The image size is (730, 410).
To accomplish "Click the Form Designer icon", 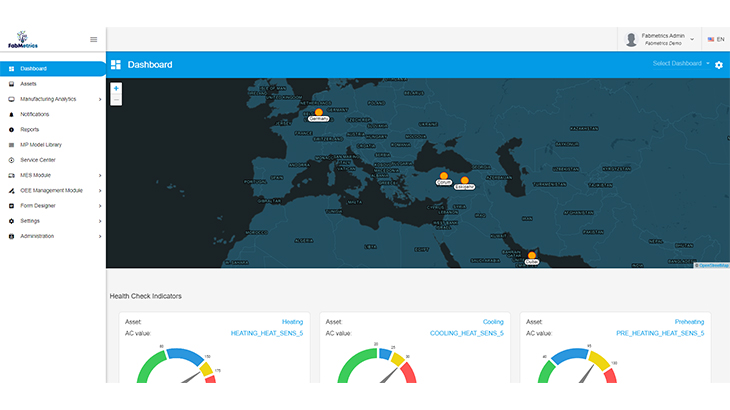I will (12, 206).
